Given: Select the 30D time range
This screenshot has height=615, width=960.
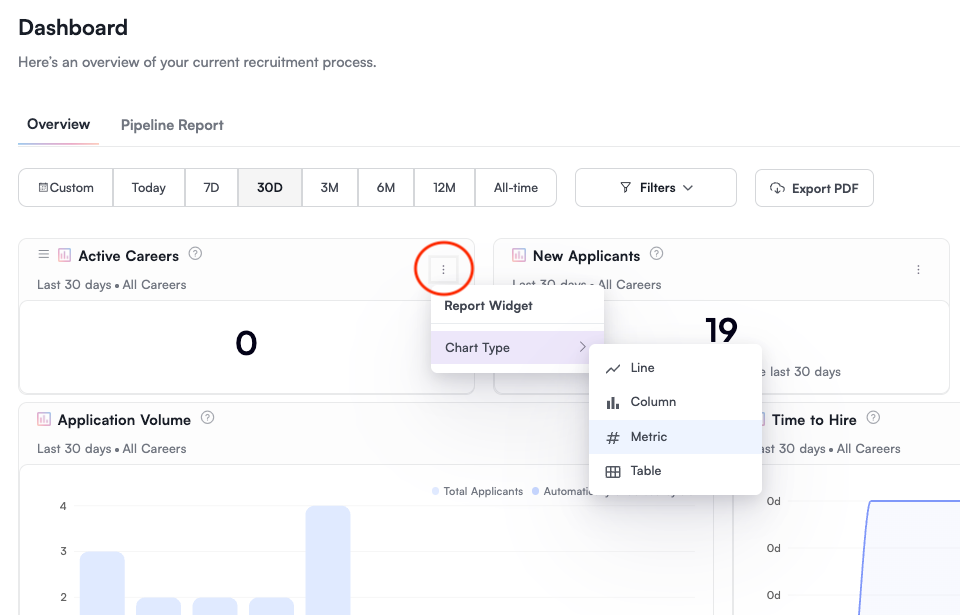Looking at the screenshot, I should [270, 188].
